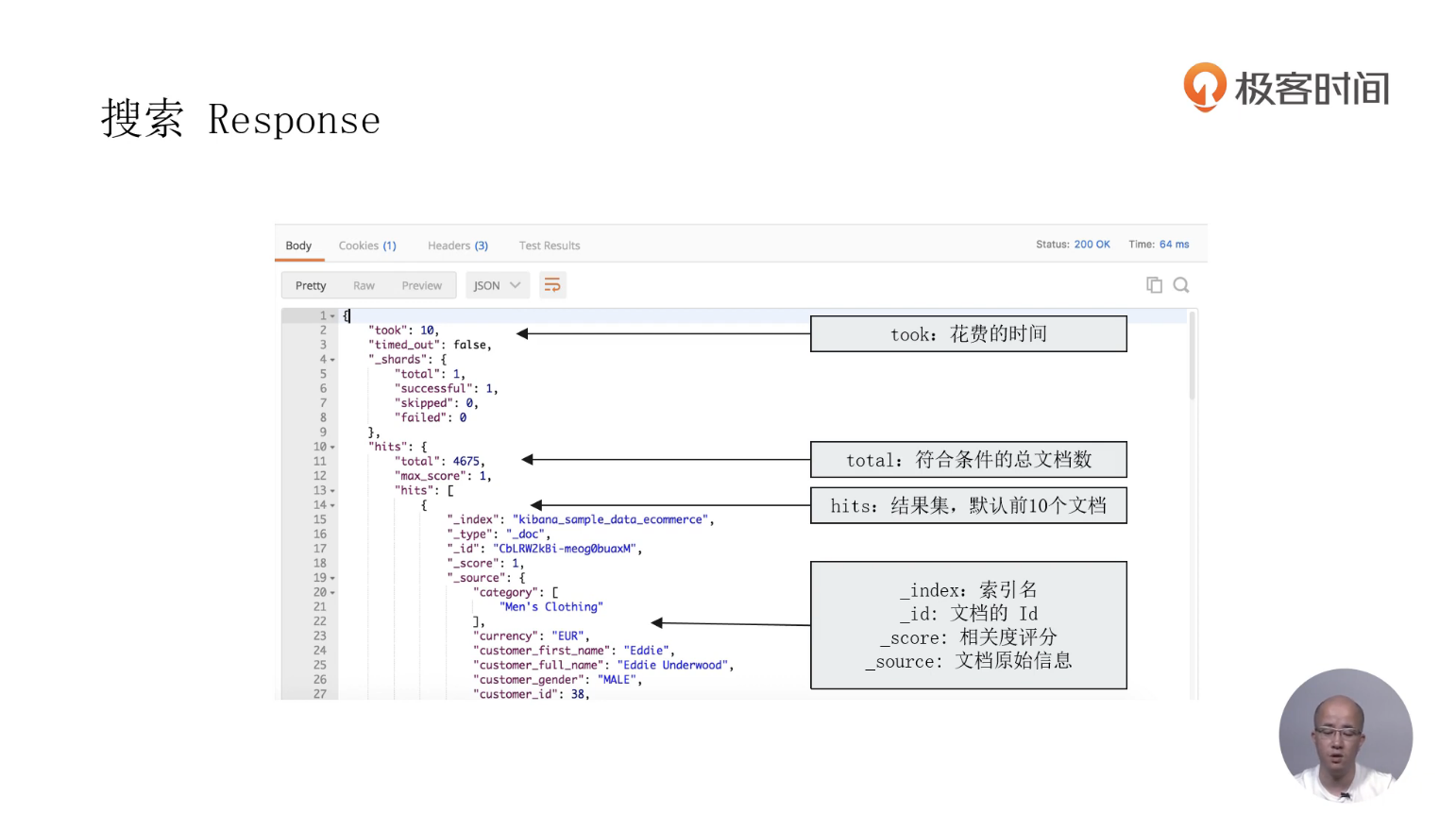The image size is (1456, 831).
Task: Switch to the Body tab
Action: [298, 246]
